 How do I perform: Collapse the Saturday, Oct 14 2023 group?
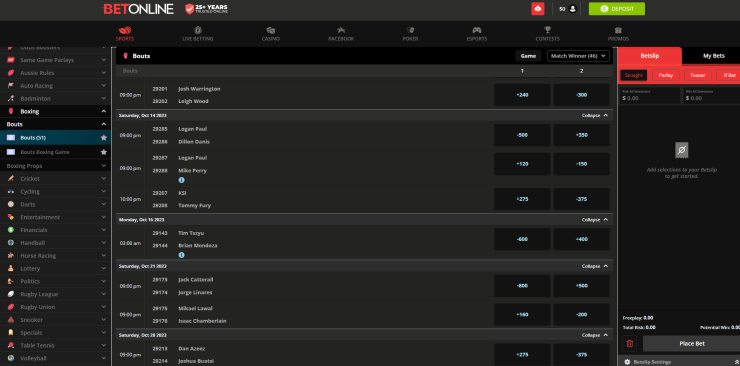[595, 115]
